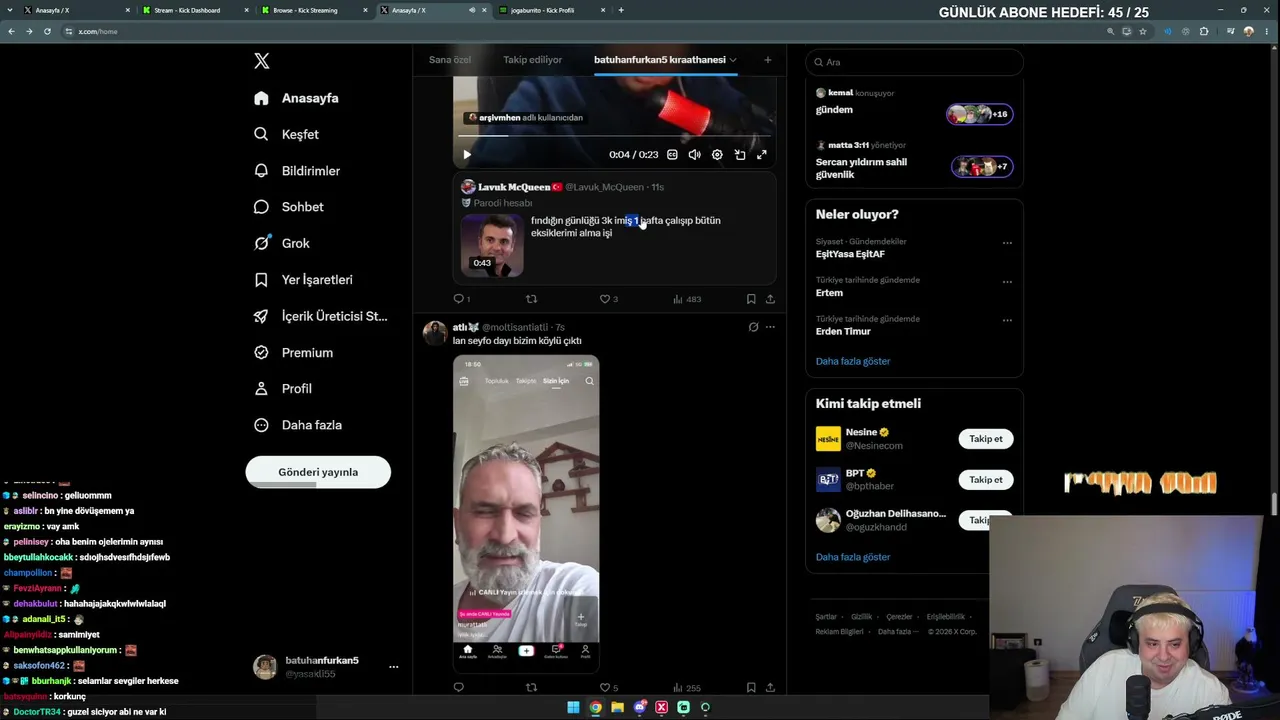Switch to Stream - Kick Dashboard browser tab

pos(196,10)
